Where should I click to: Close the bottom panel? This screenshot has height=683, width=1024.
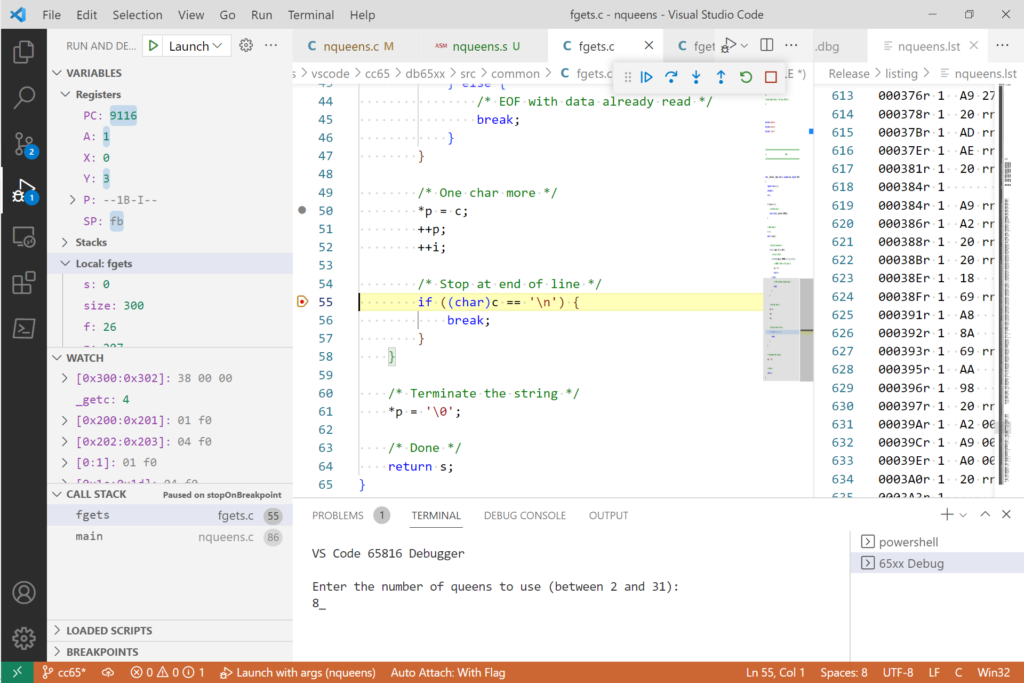[x=1006, y=515]
